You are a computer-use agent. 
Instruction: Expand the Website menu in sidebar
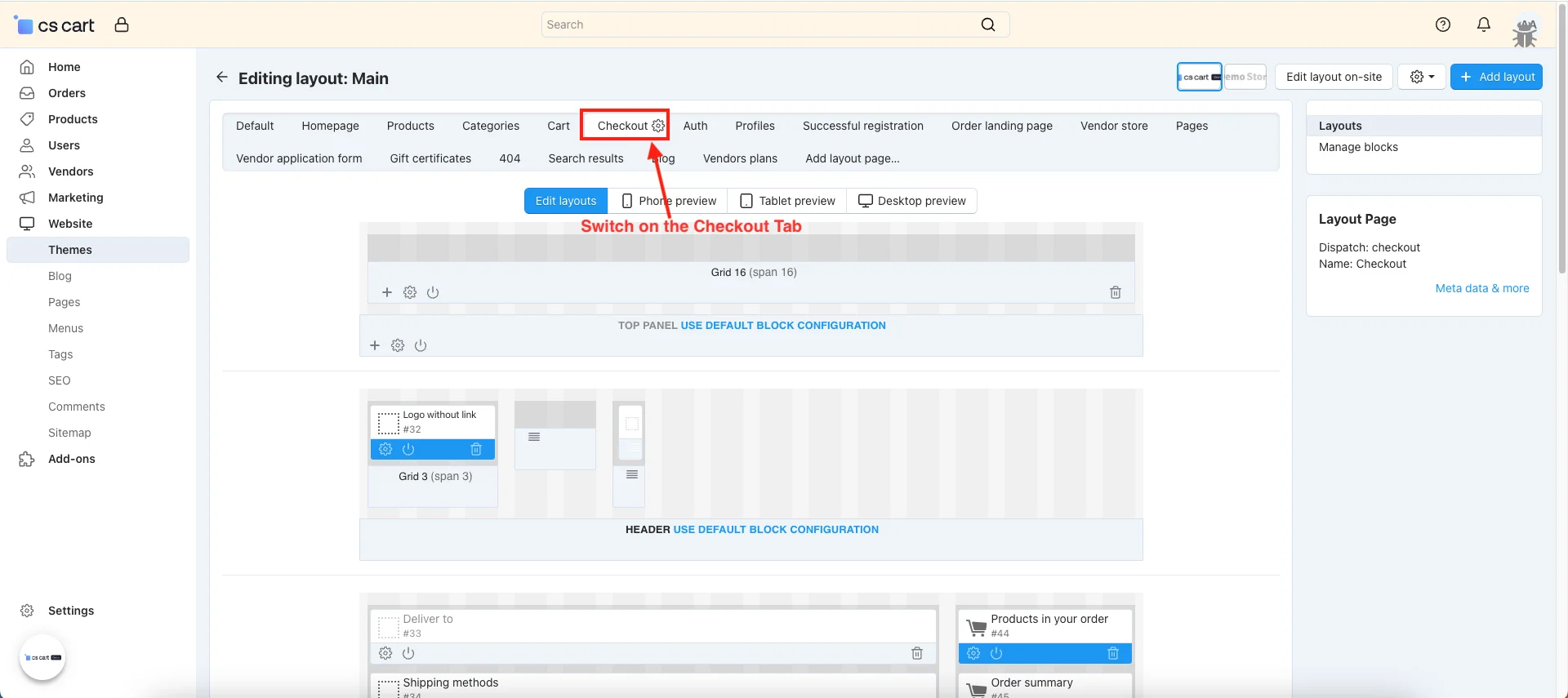click(x=70, y=224)
